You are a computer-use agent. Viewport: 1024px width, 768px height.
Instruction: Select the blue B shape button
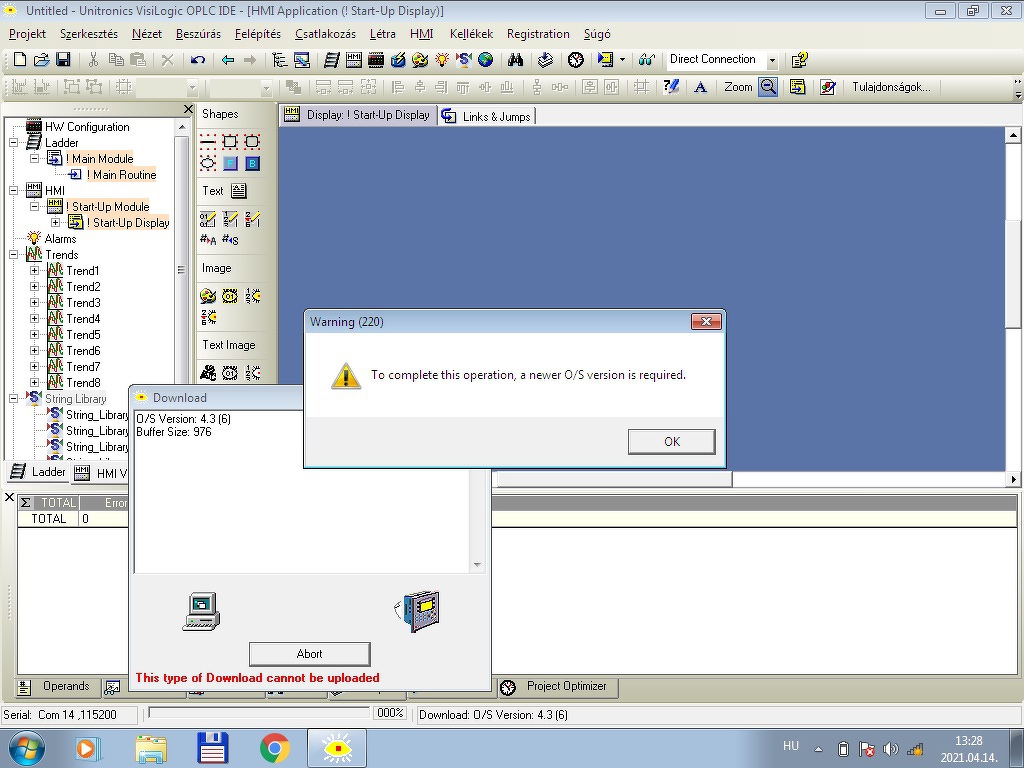click(252, 163)
